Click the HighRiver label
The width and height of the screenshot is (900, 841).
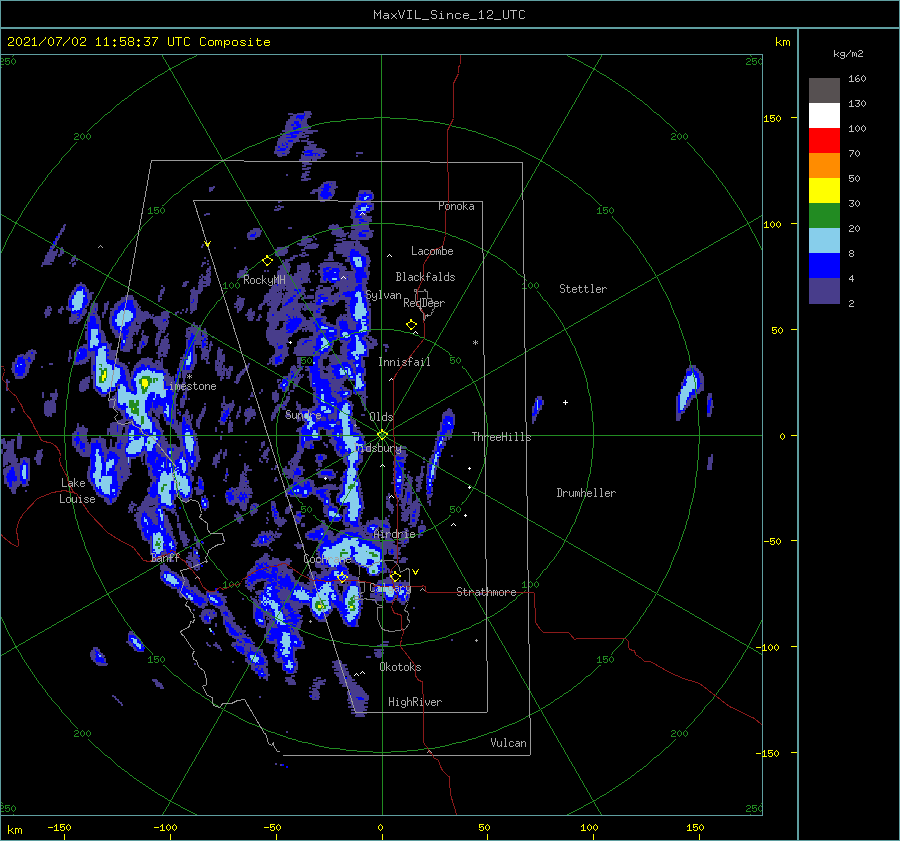[415, 702]
